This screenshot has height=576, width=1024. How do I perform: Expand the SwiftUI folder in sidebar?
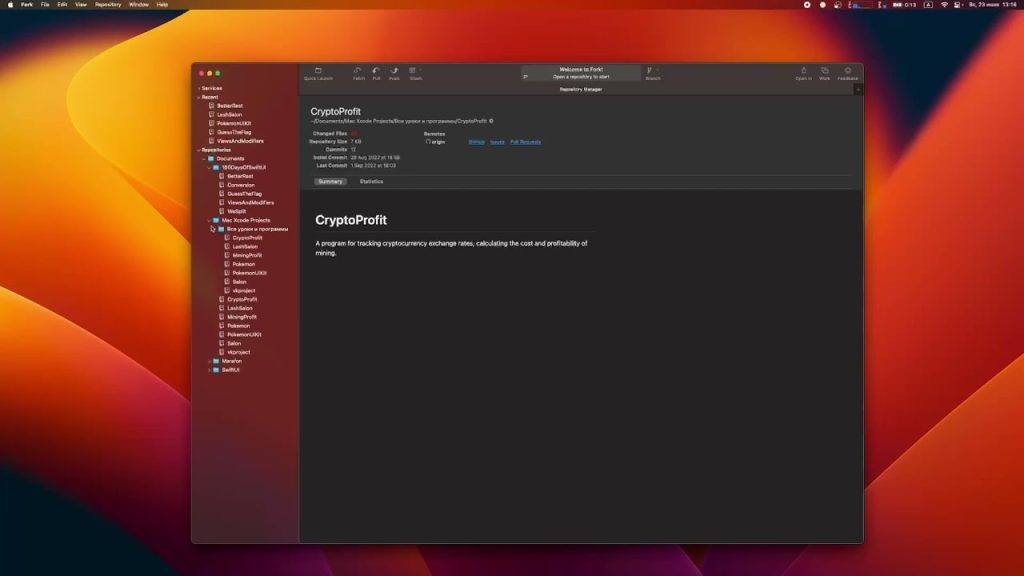coord(209,370)
